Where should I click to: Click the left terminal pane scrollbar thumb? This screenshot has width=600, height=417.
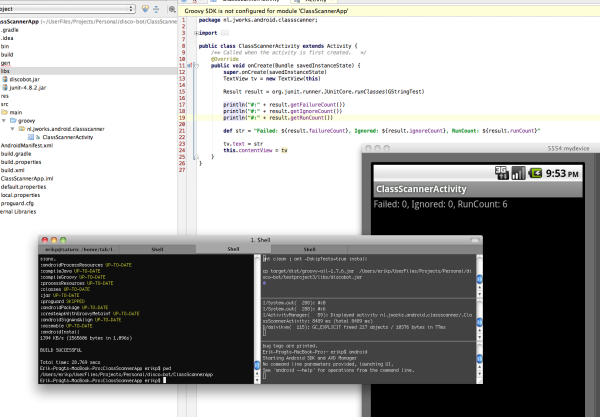257,365
